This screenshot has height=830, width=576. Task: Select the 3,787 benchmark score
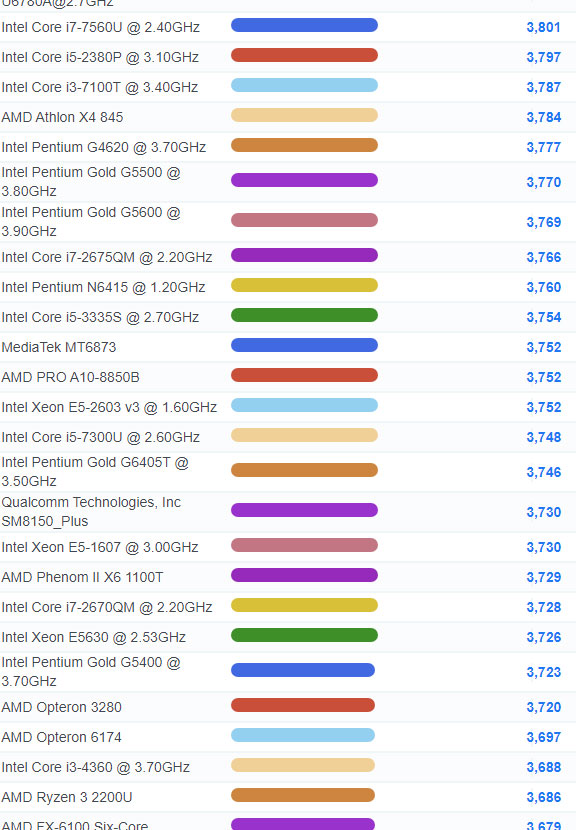point(544,87)
